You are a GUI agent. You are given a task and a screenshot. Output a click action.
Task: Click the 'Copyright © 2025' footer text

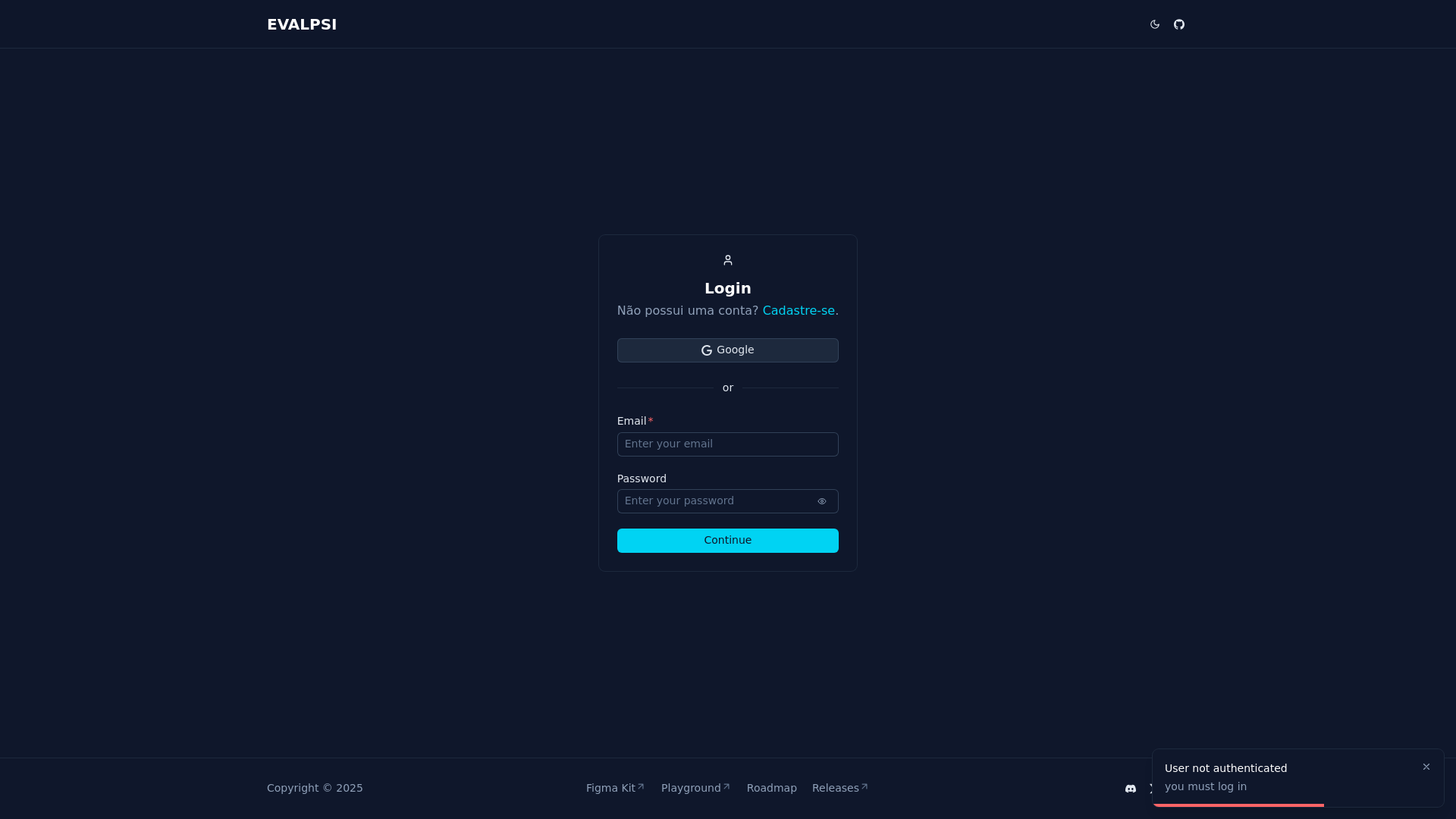[x=315, y=788]
